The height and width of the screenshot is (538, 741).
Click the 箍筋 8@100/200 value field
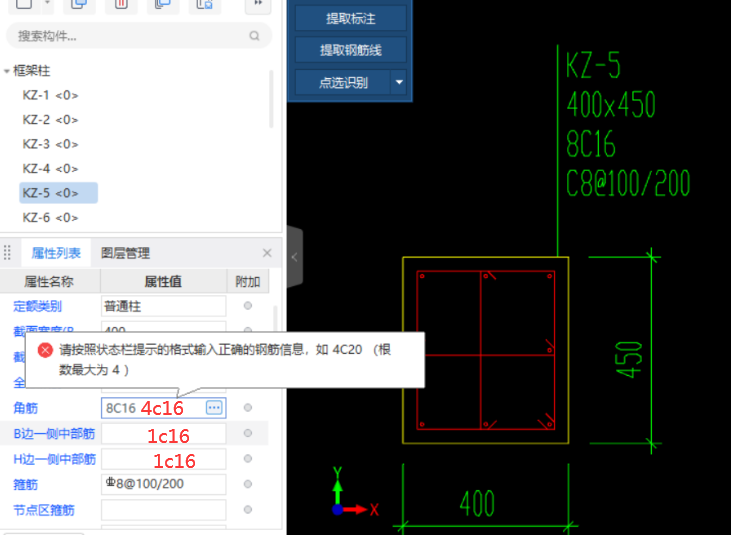pyautogui.click(x=164, y=484)
